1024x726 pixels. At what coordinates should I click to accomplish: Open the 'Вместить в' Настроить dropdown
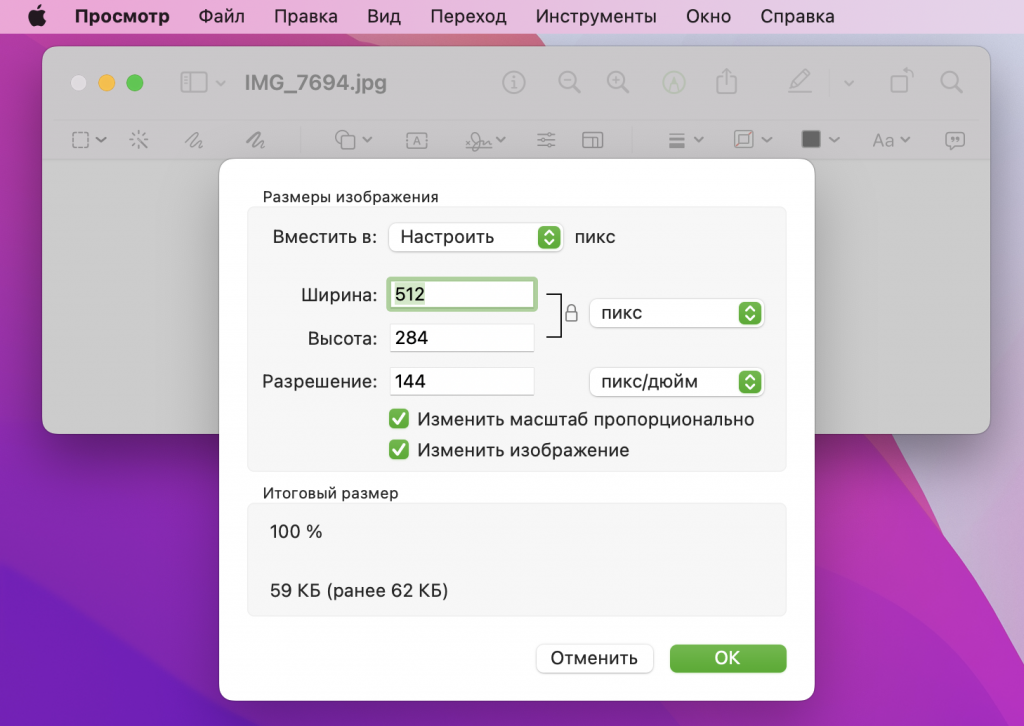[475, 237]
